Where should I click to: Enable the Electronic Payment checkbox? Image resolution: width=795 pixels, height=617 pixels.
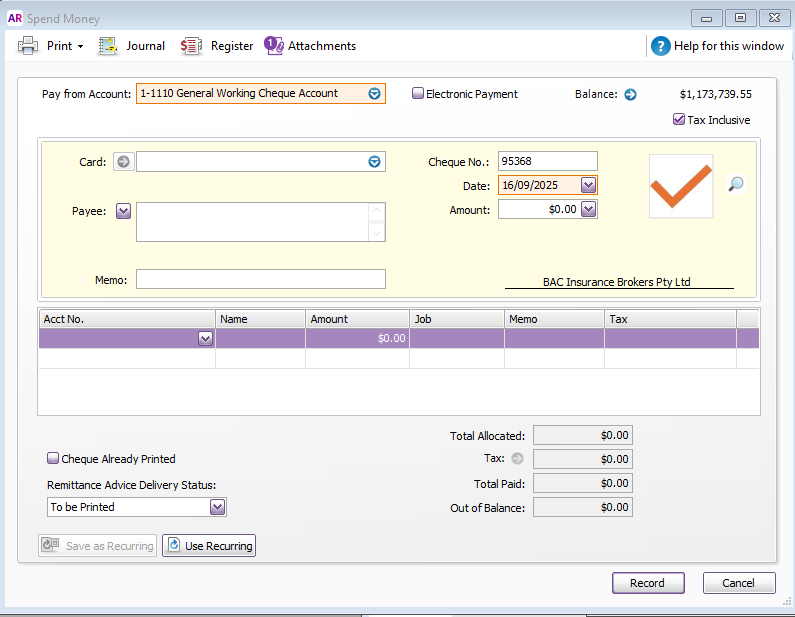419,94
